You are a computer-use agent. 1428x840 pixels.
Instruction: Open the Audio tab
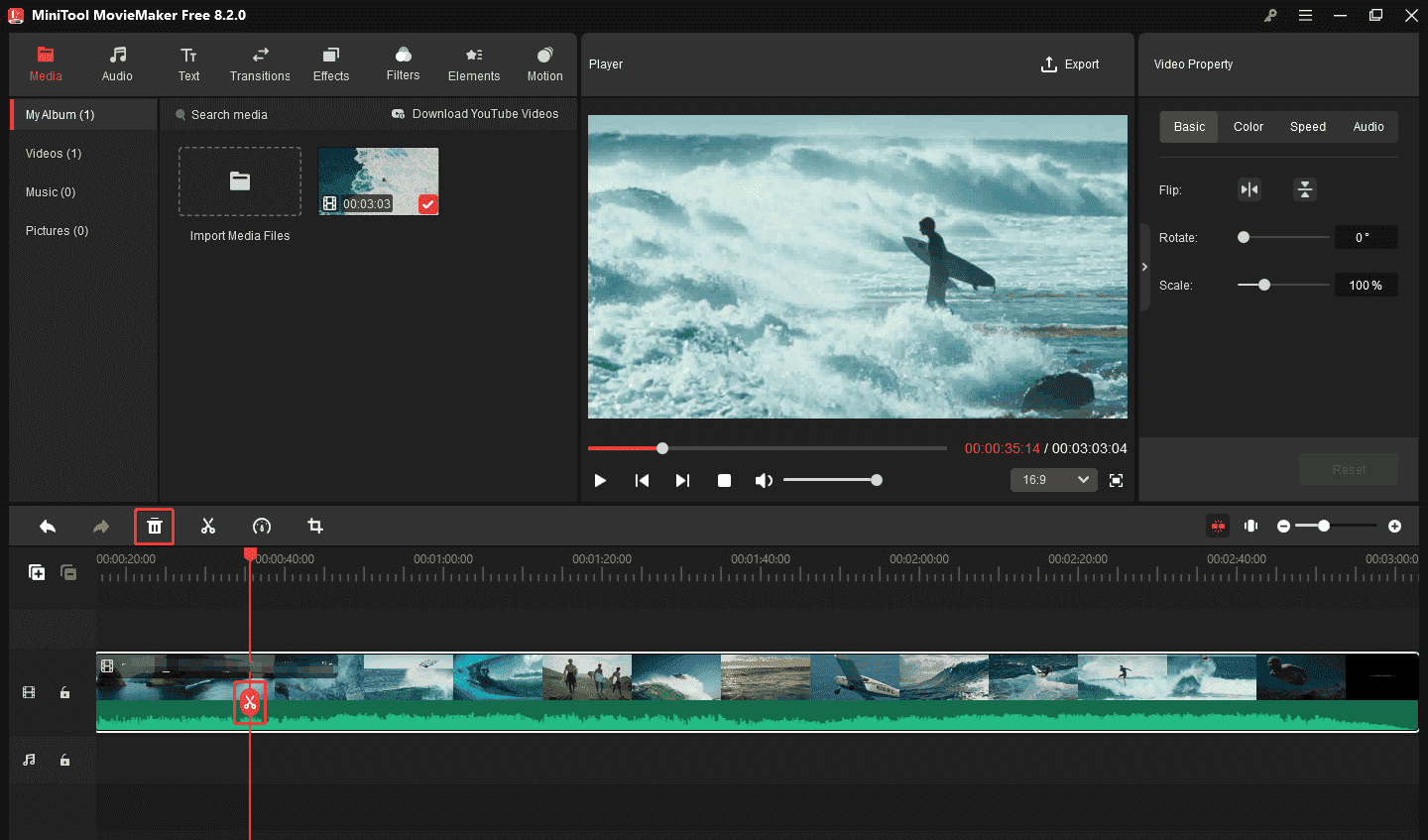click(x=117, y=64)
